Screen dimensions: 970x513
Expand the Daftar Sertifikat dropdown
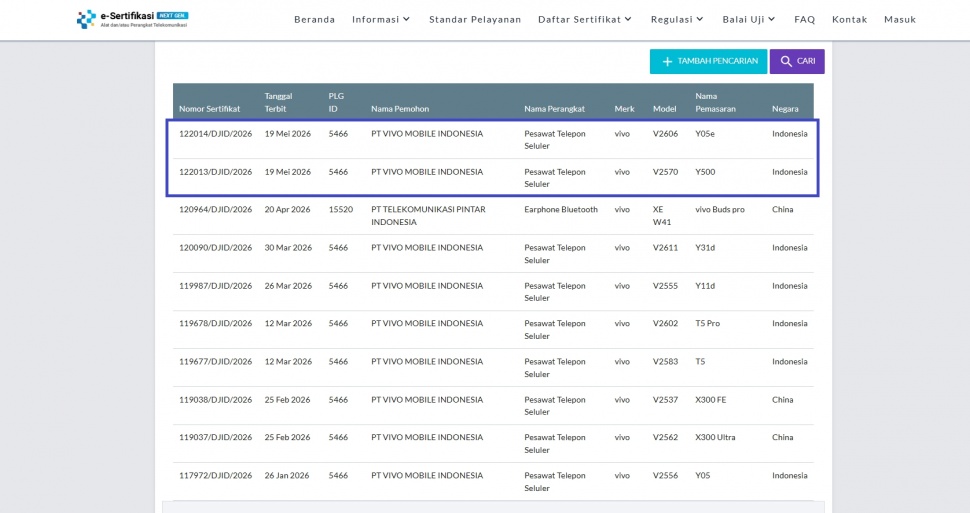pos(585,19)
